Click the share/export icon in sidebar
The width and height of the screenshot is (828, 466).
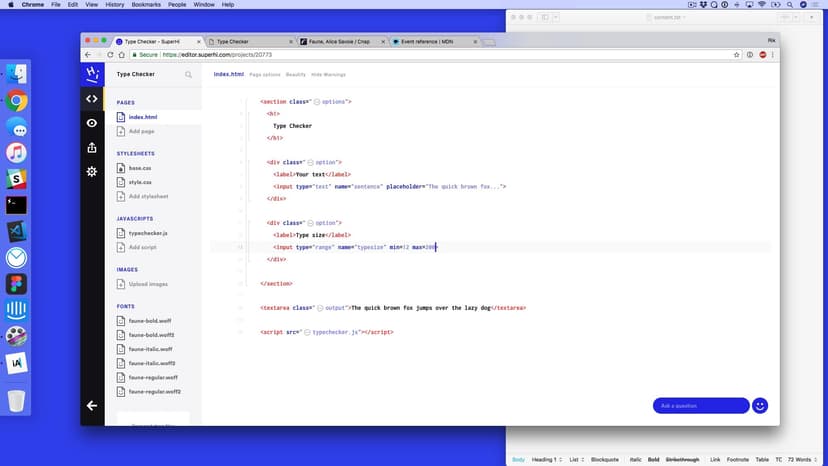(x=92, y=148)
